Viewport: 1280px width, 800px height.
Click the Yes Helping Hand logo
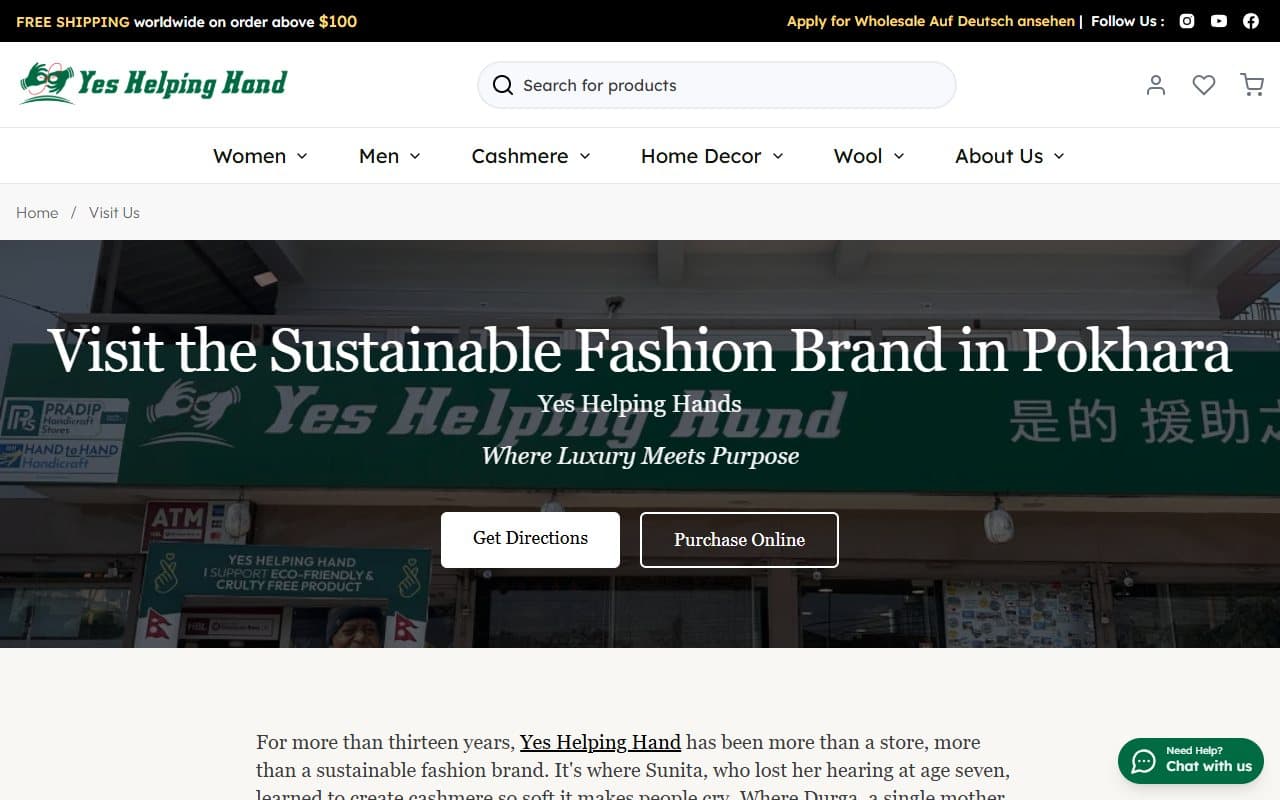pyautogui.click(x=153, y=83)
